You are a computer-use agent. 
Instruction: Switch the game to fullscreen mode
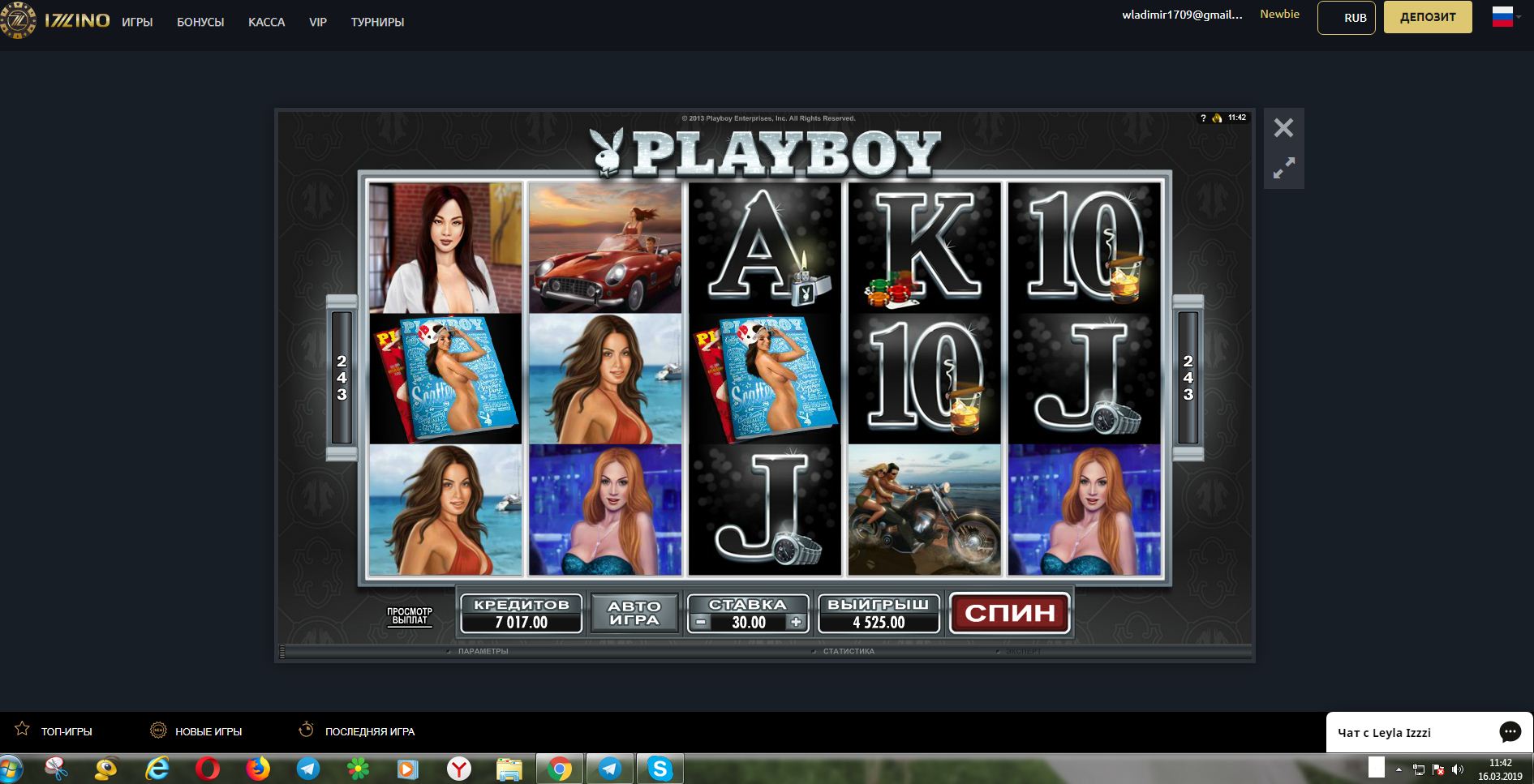tap(1283, 169)
